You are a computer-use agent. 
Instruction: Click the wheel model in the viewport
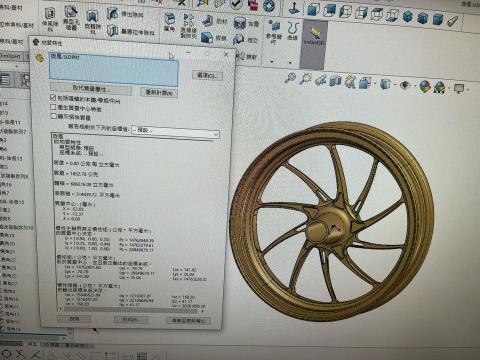332,221
